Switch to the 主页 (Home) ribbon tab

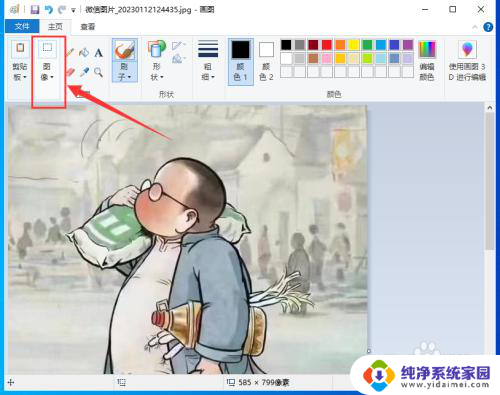(55, 26)
